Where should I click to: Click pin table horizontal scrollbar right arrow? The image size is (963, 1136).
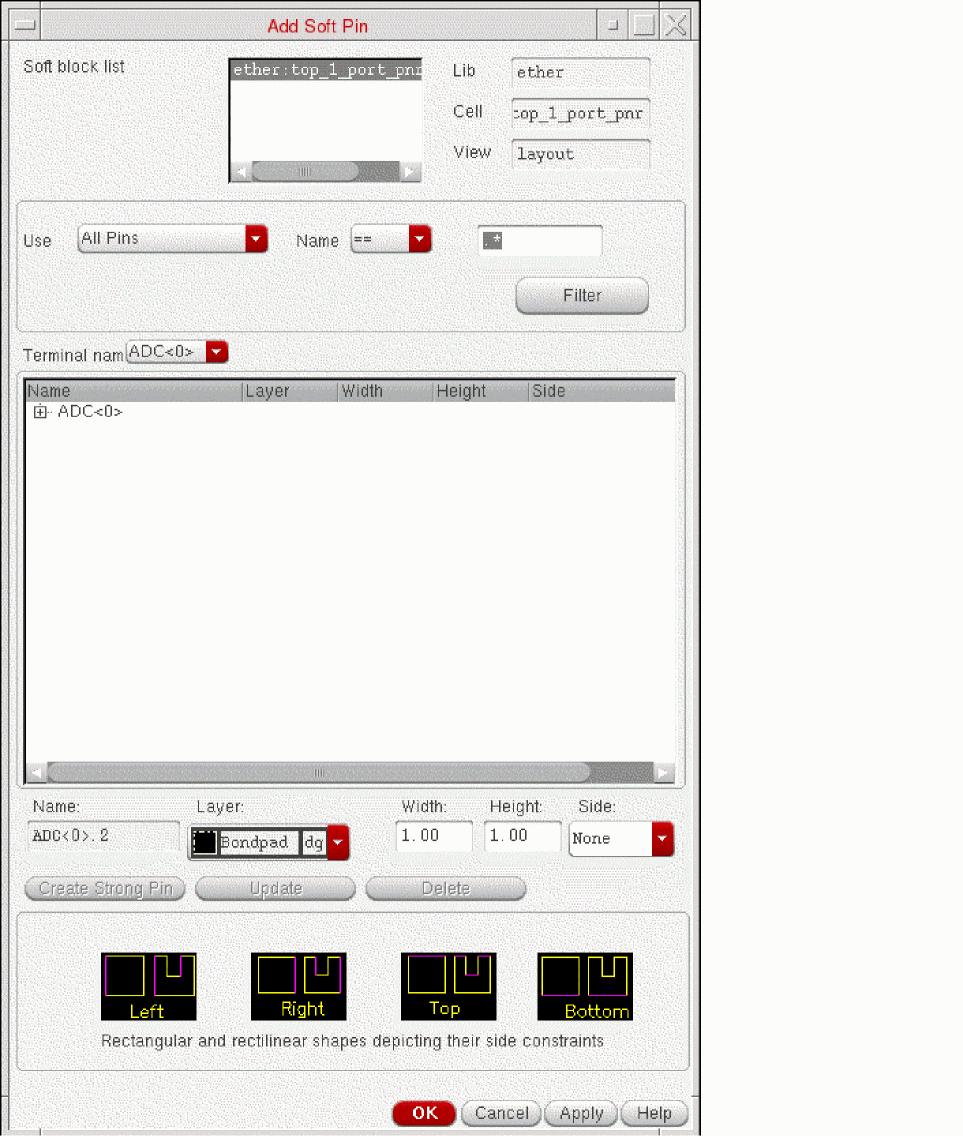coord(664,773)
